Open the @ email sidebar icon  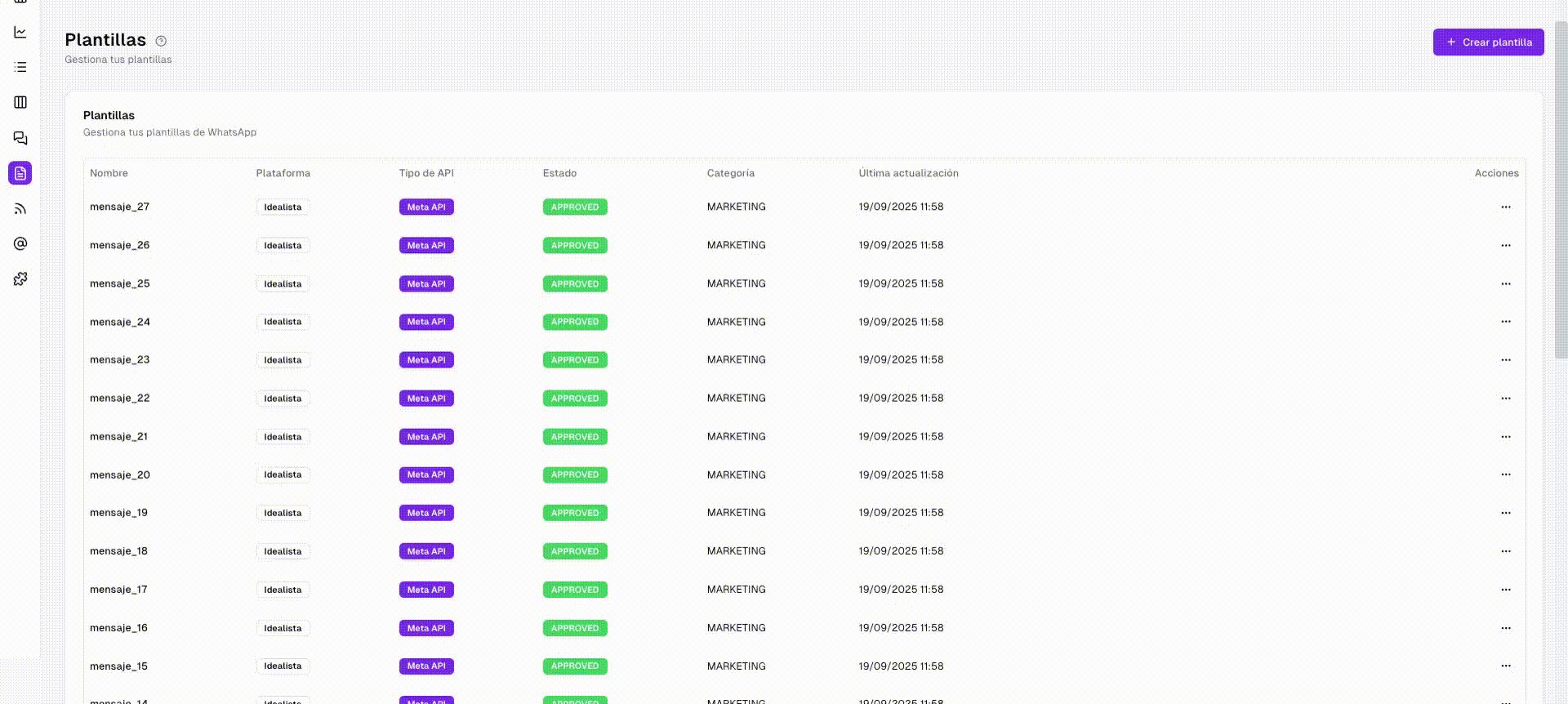pos(20,243)
